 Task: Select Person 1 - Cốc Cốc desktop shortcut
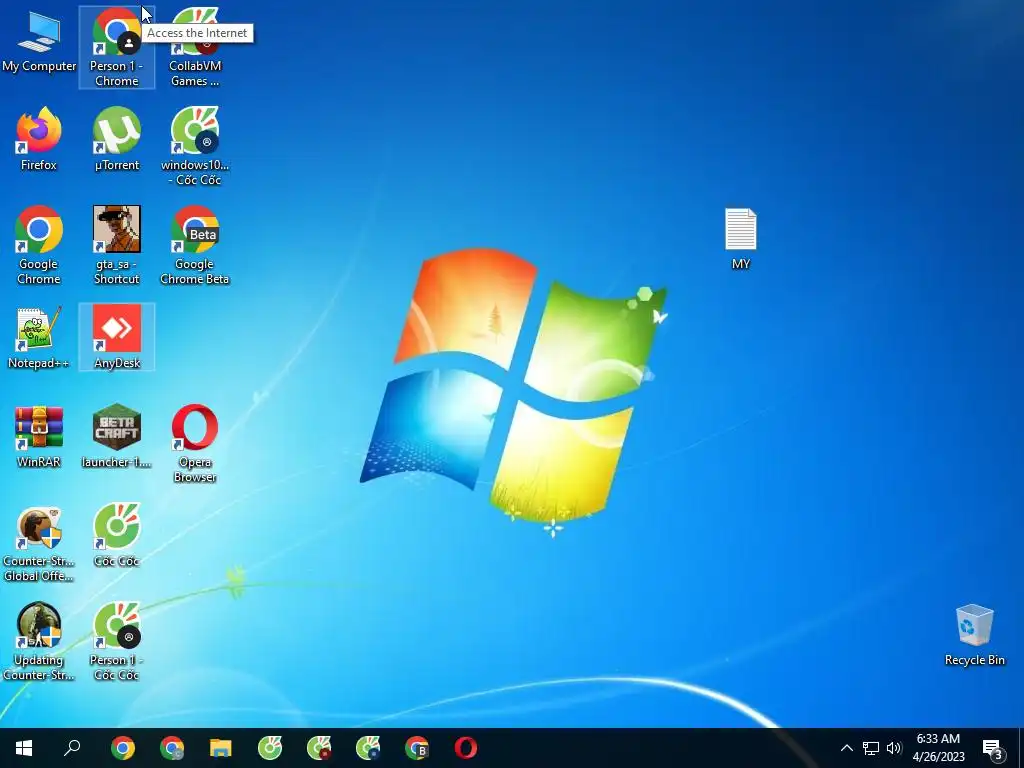(x=116, y=642)
